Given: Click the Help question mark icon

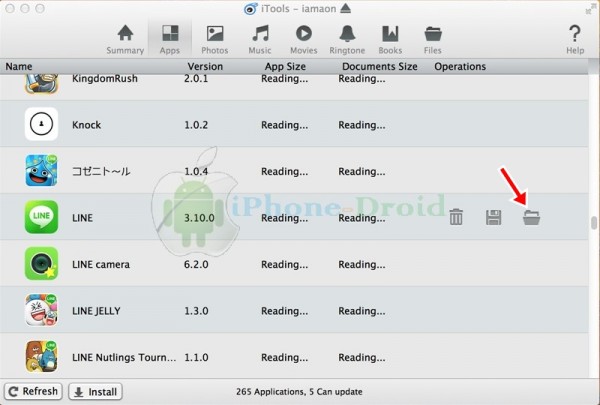Looking at the screenshot, I should point(575,34).
